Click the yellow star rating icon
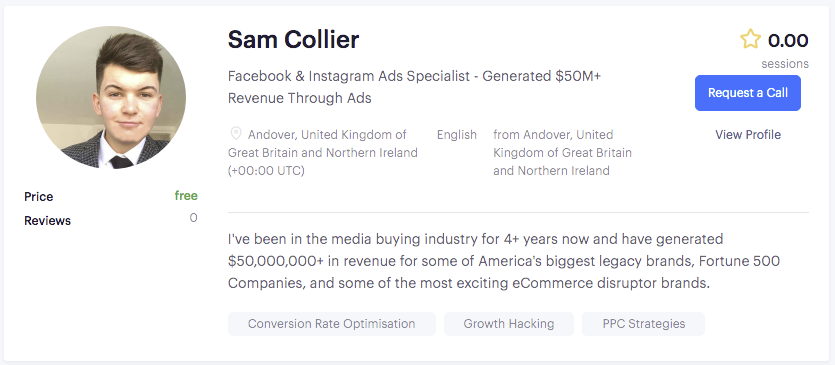 [750, 39]
